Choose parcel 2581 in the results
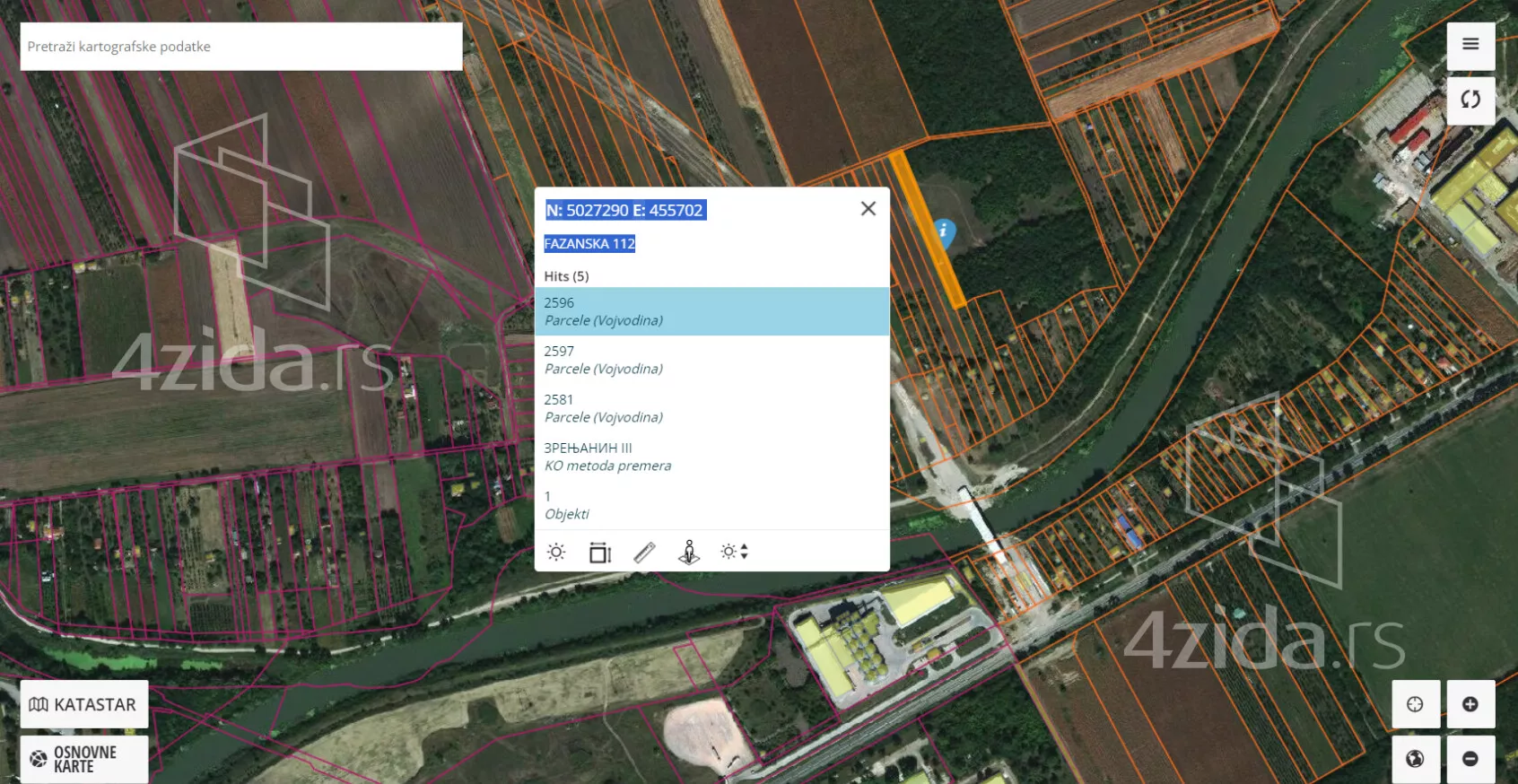The height and width of the screenshot is (784, 1518). (711, 408)
